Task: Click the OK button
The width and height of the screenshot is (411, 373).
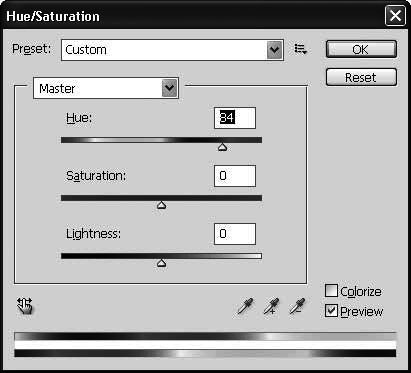Action: (361, 49)
